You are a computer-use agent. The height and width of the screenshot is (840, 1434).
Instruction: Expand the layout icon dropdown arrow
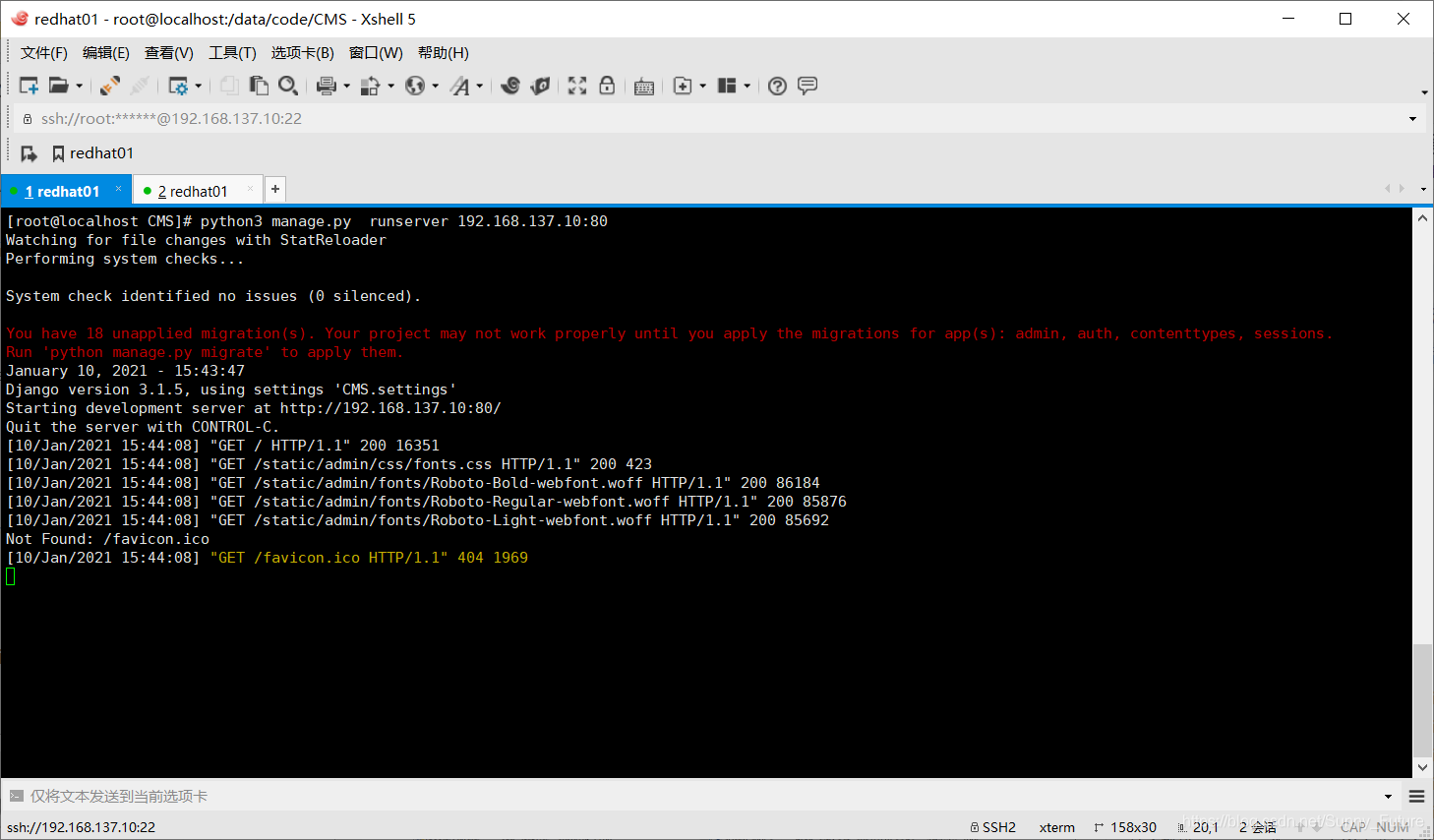(747, 86)
